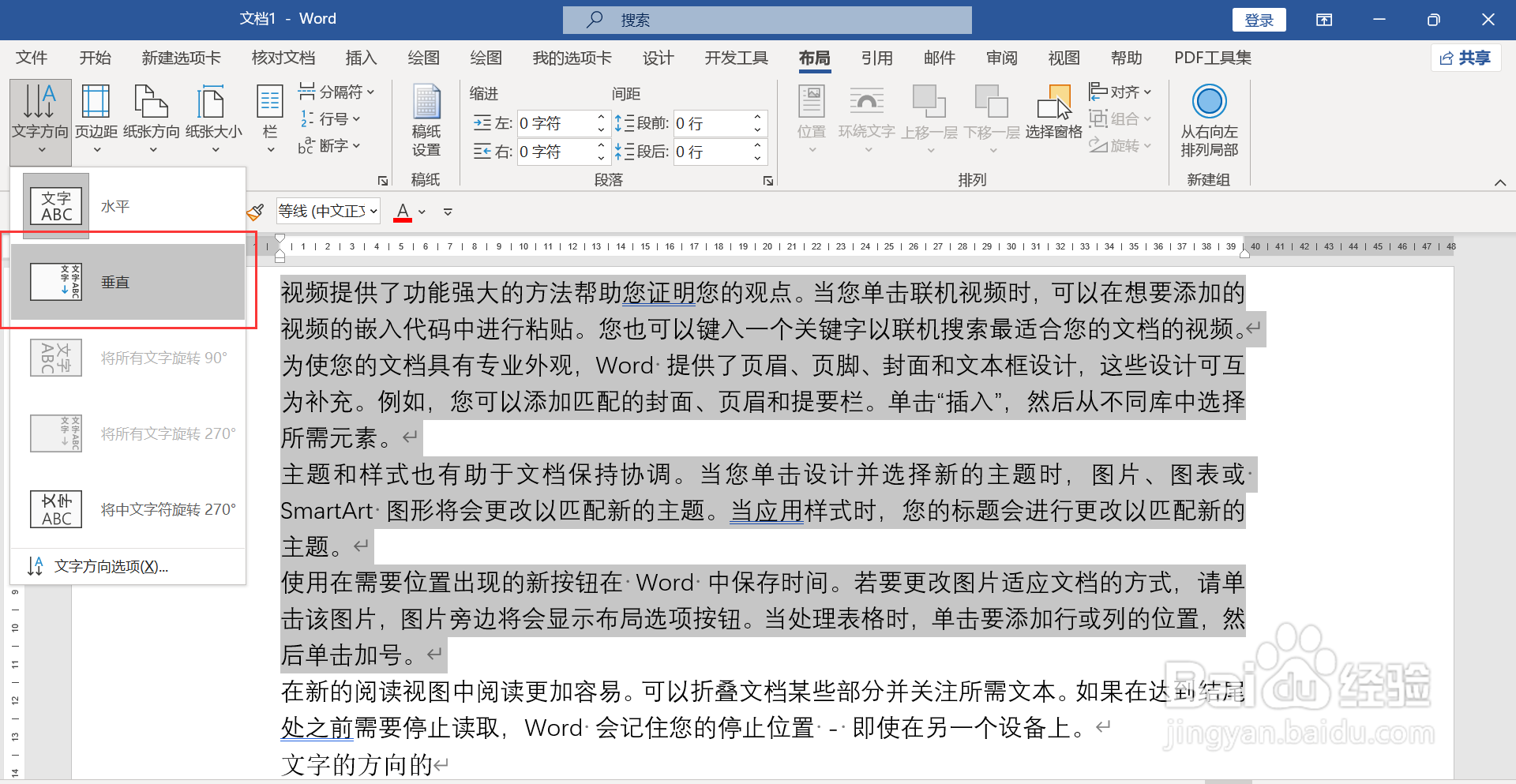The image size is (1516, 784).
Task: Open the 段落 paragraph dialog launcher
Action: pos(768,181)
